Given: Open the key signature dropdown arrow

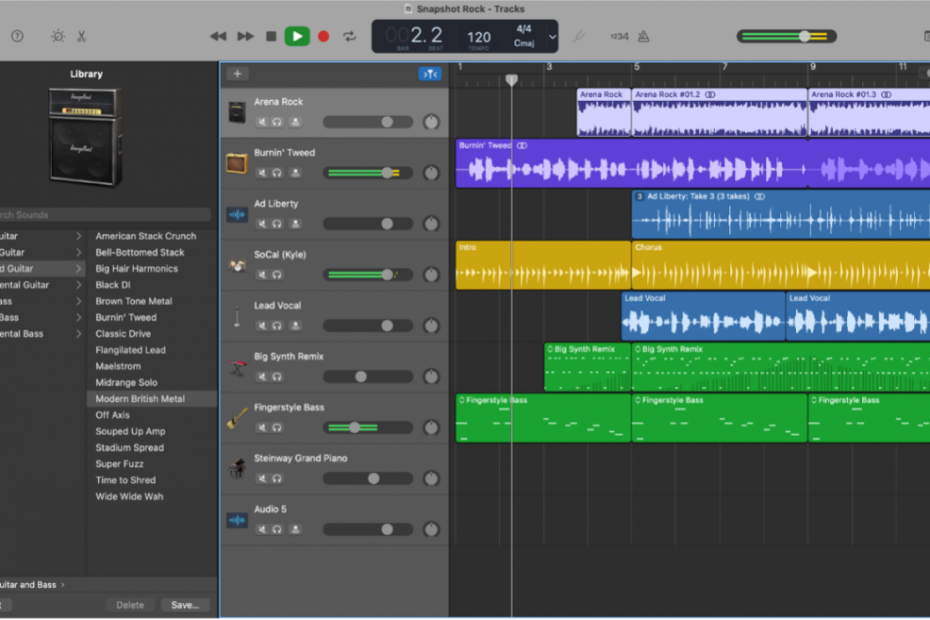Looking at the screenshot, I should (552, 37).
